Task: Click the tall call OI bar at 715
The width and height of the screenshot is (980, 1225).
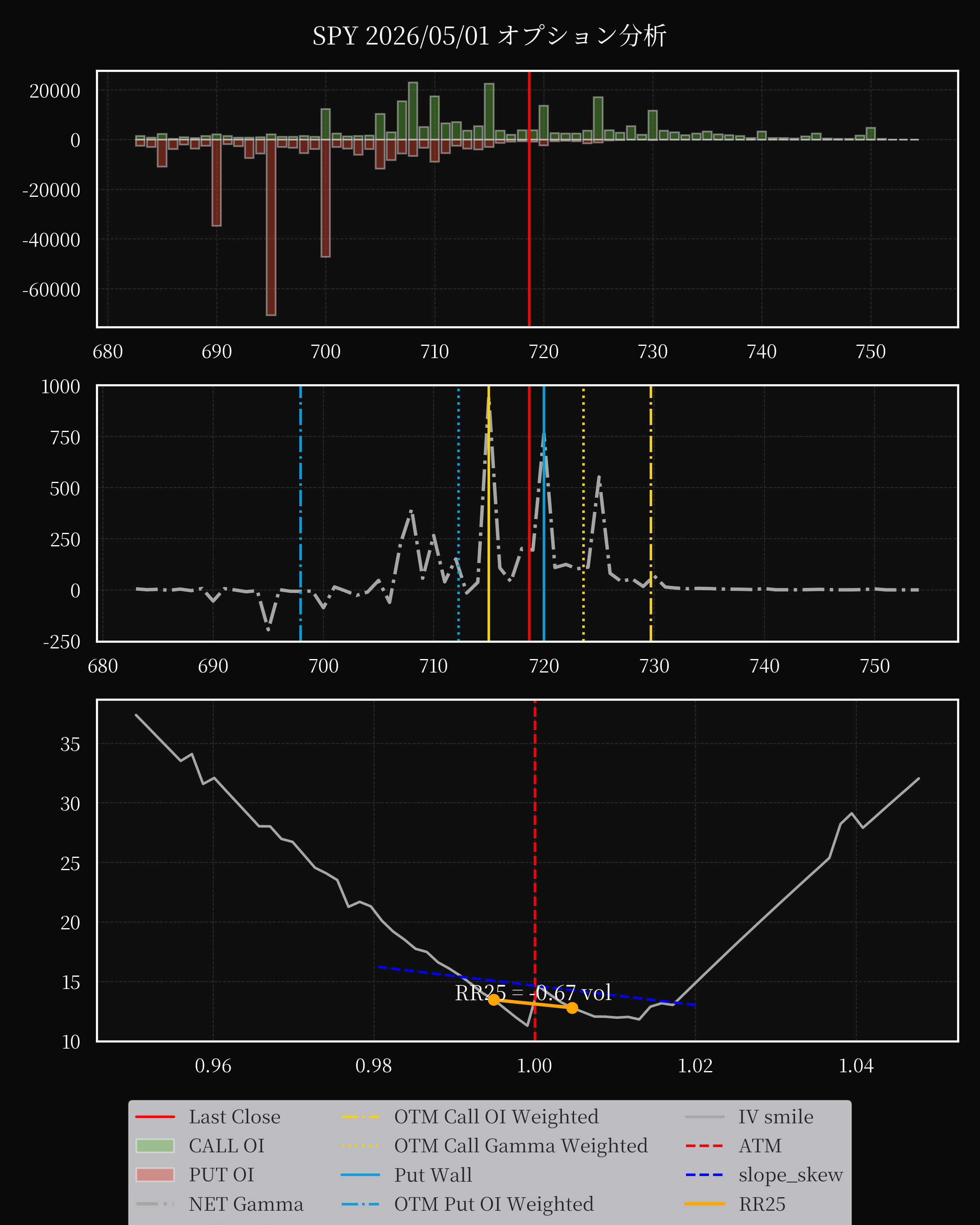Action: pos(489,111)
